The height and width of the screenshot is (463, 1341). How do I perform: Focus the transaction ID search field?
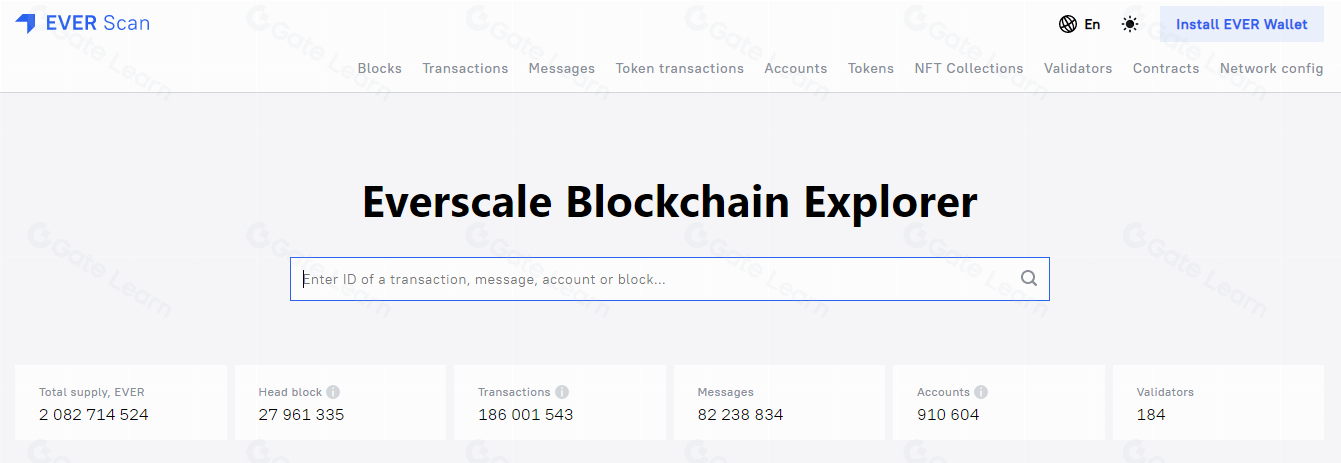(x=670, y=279)
